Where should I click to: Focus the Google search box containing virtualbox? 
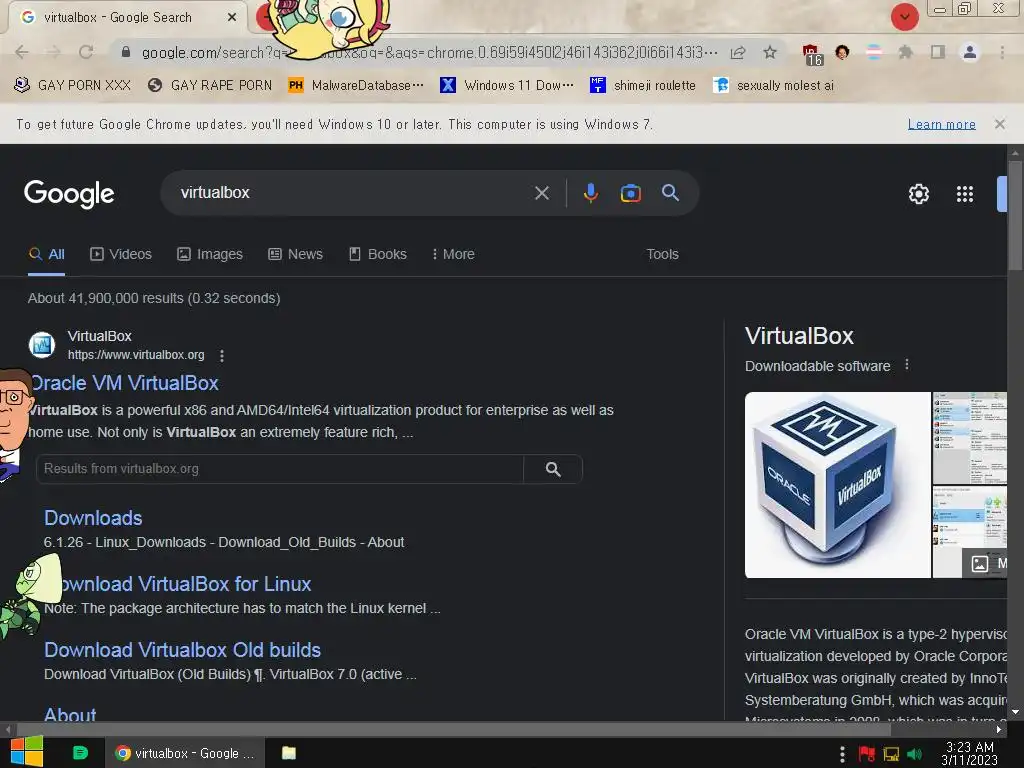point(353,193)
